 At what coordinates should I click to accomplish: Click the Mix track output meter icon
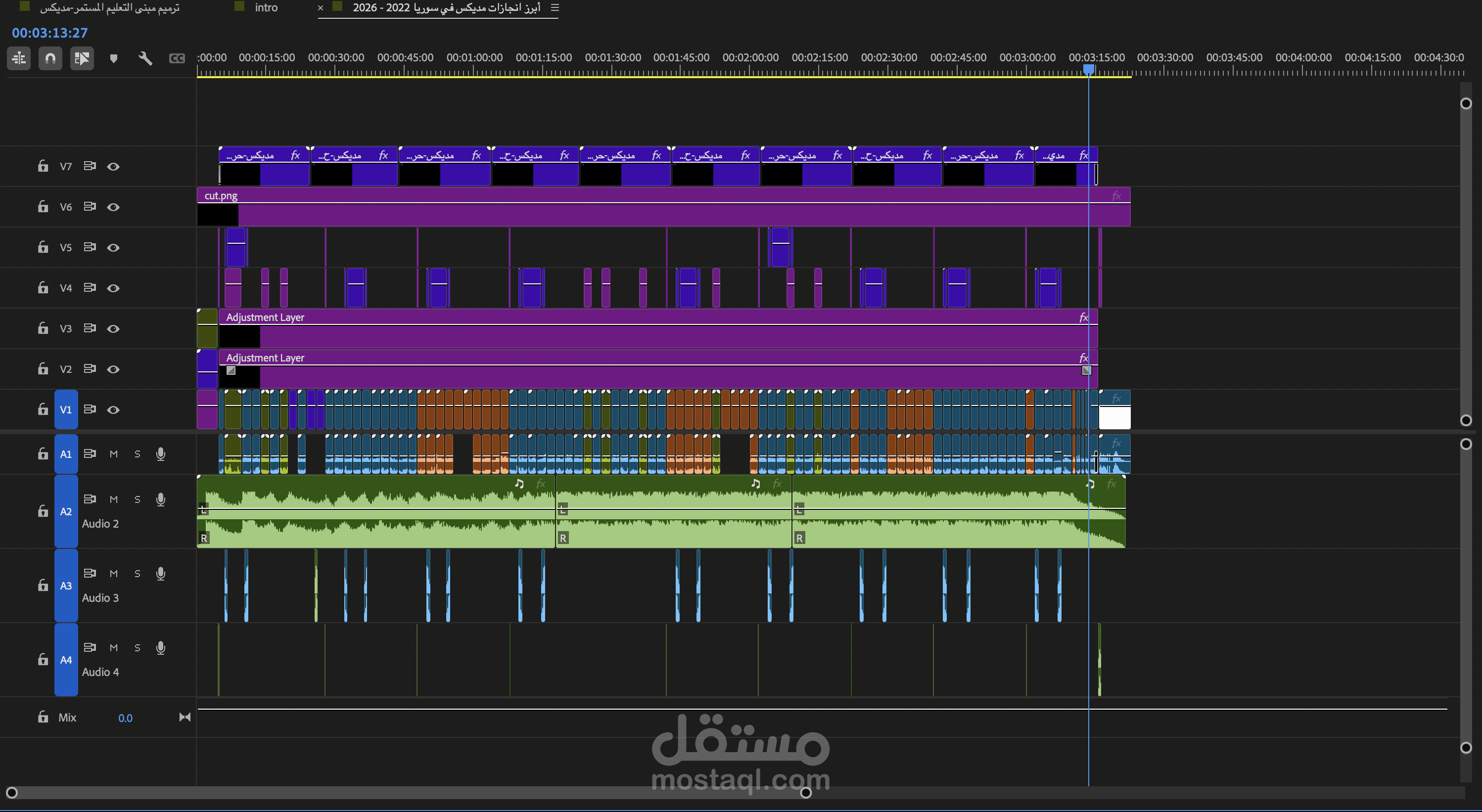click(185, 717)
